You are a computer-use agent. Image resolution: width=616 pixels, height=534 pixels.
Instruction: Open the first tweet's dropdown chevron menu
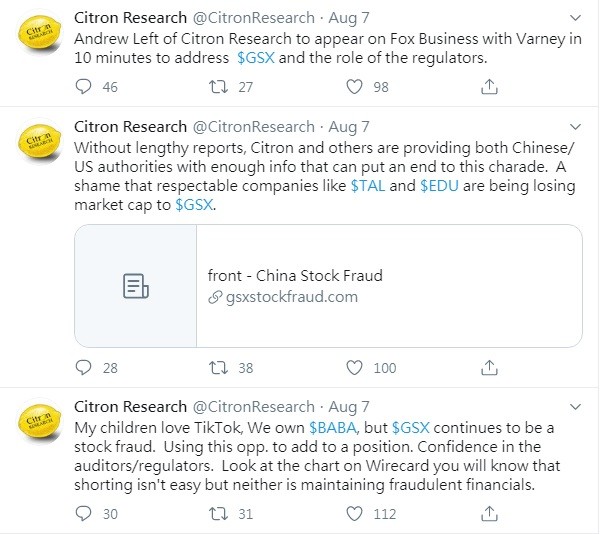575,18
